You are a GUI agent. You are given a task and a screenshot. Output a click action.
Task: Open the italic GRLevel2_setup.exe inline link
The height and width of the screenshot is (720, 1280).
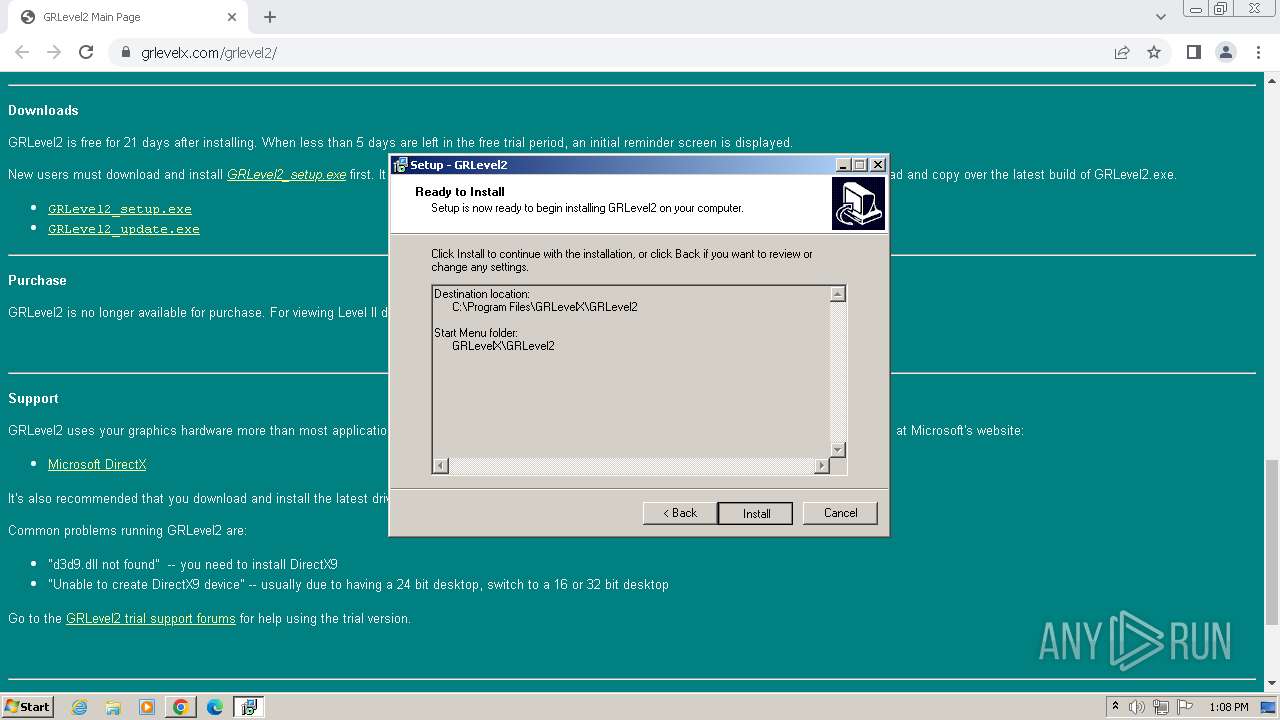click(286, 174)
